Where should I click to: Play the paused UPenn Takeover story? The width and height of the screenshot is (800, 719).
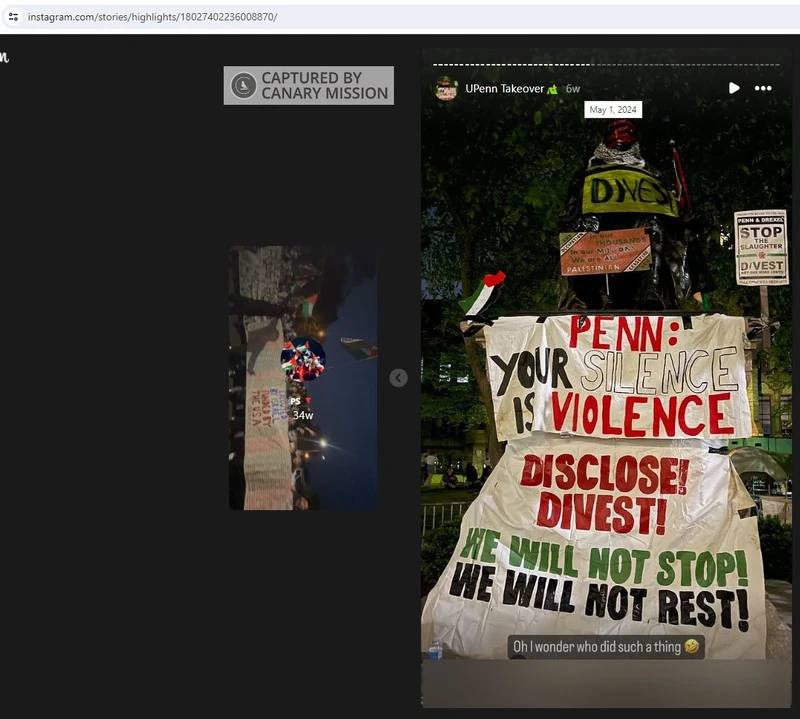point(734,88)
